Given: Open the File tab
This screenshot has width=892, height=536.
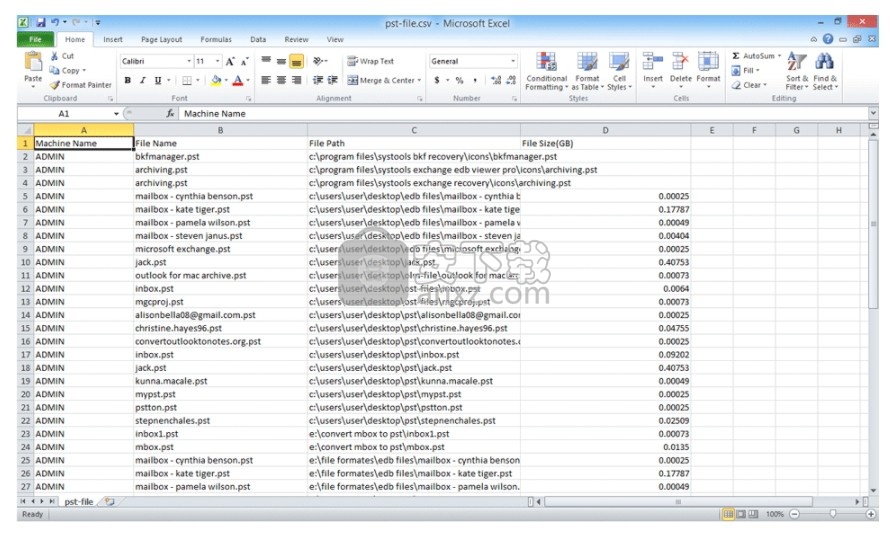Looking at the screenshot, I should [x=35, y=39].
